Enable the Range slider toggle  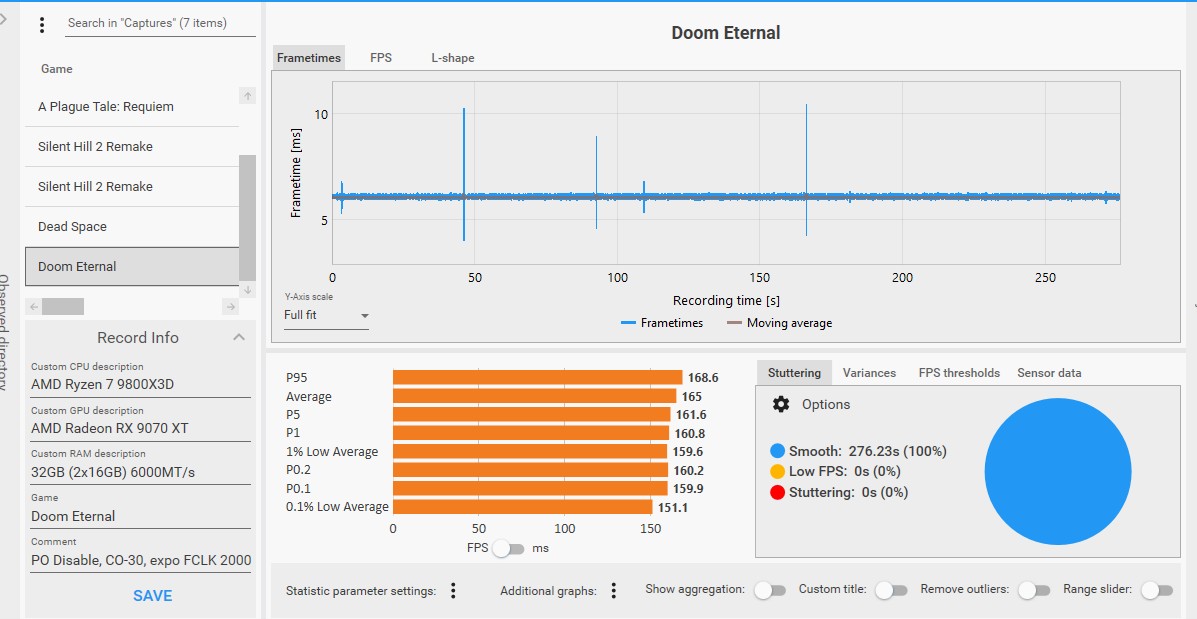tap(1155, 590)
